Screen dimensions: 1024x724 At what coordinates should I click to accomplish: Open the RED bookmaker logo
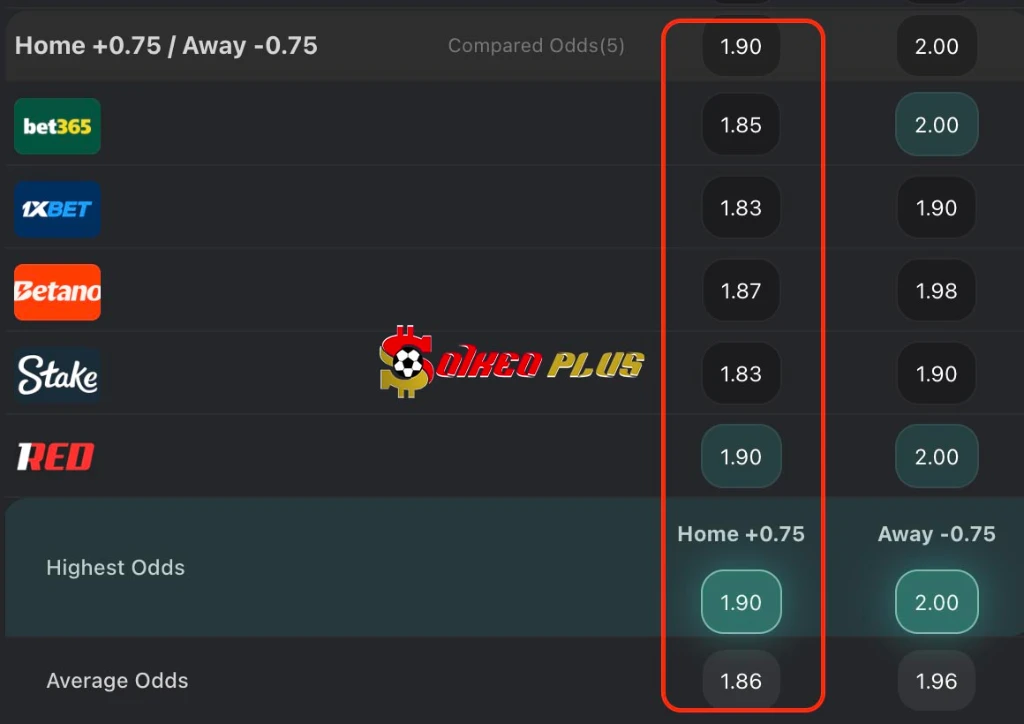click(56, 456)
